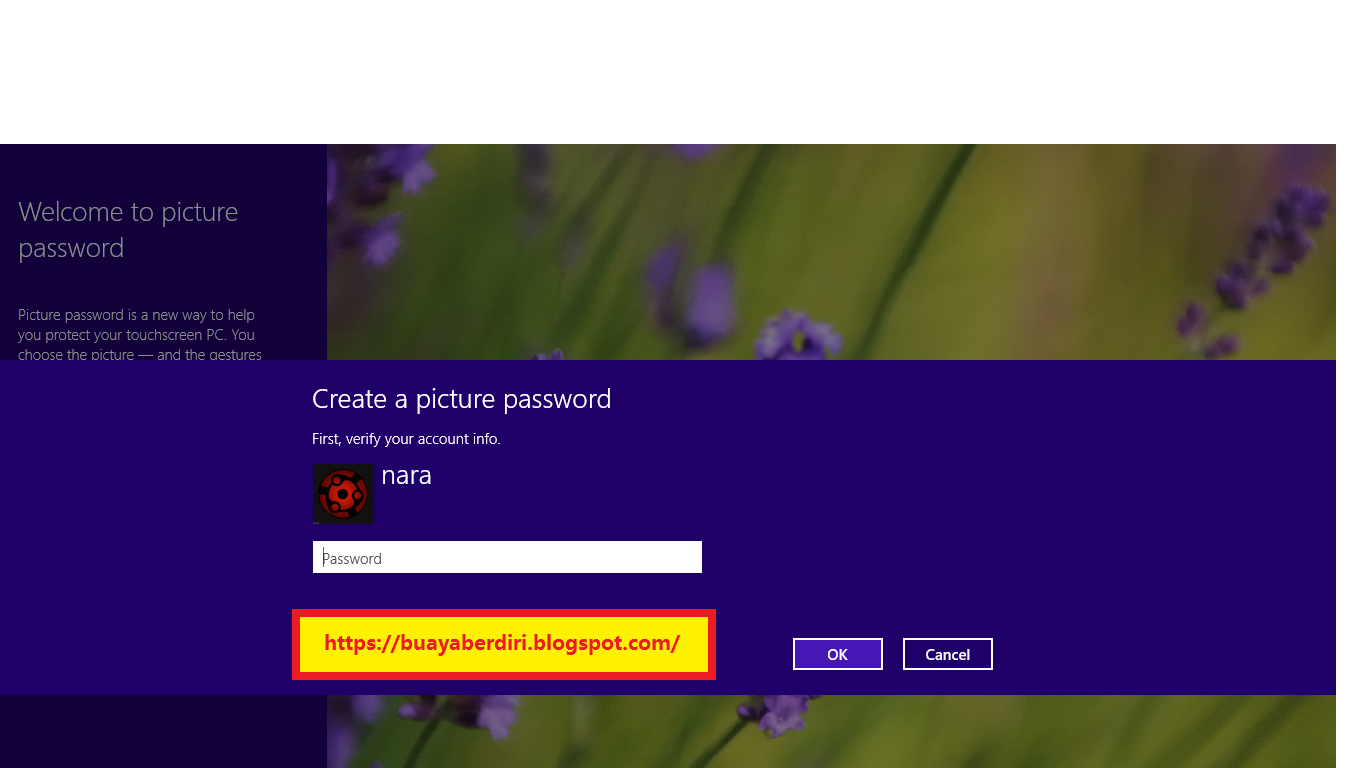Image resolution: width=1366 pixels, height=768 pixels.
Task: Click the lavender photo above the dialog
Action: [831, 252]
